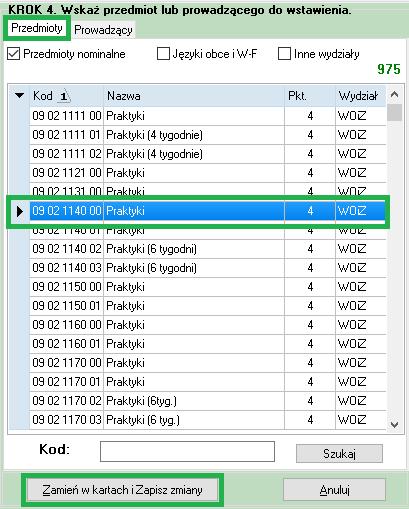Select highlighted row 09 02 1140 00 Praktyki
409x509 pixels.
tap(208, 211)
